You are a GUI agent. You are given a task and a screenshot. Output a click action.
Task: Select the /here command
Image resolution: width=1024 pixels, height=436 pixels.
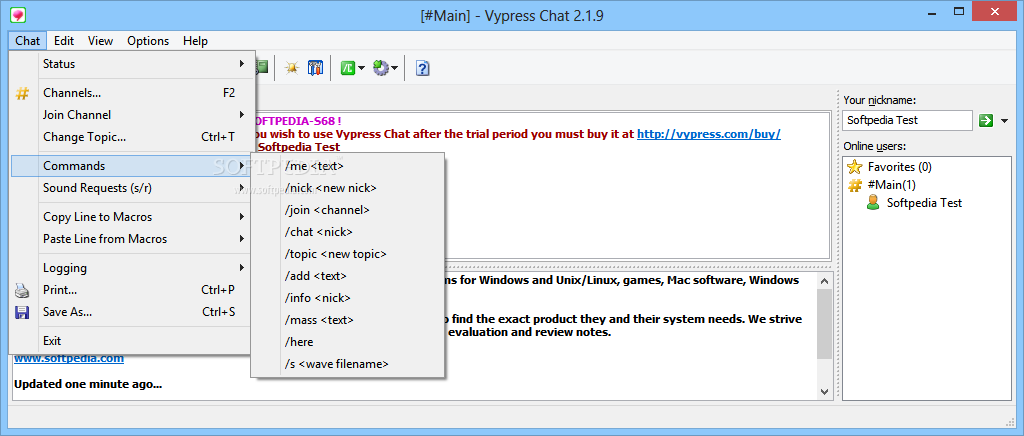pos(348,342)
